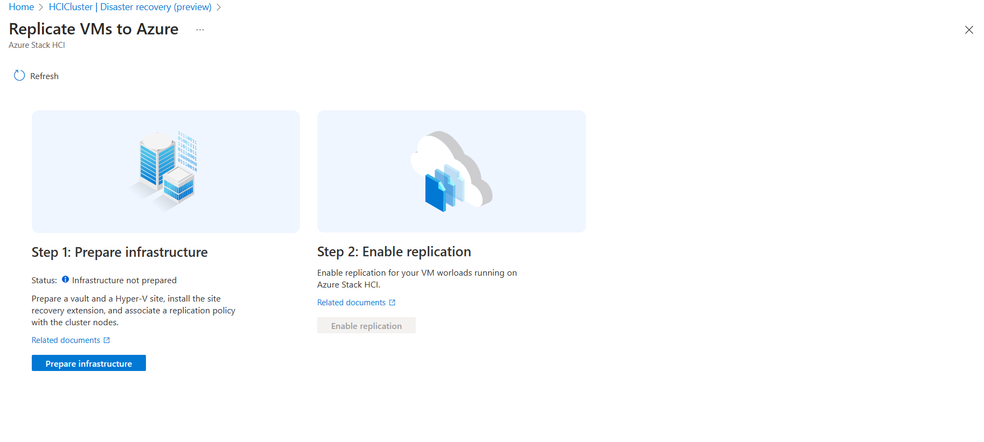
Task: Select the Step 1: Prepare infrastructure heading
Action: pyautogui.click(x=119, y=252)
